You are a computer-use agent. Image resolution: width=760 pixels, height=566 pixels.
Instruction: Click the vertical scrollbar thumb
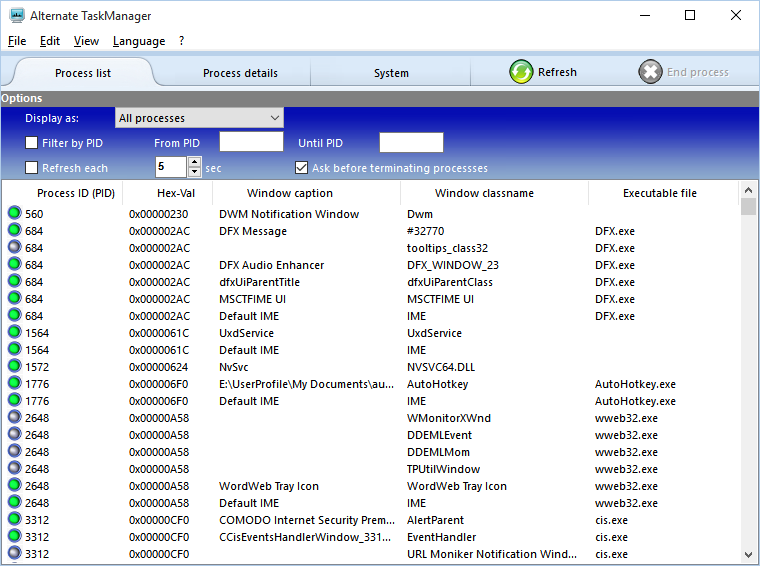(x=748, y=206)
